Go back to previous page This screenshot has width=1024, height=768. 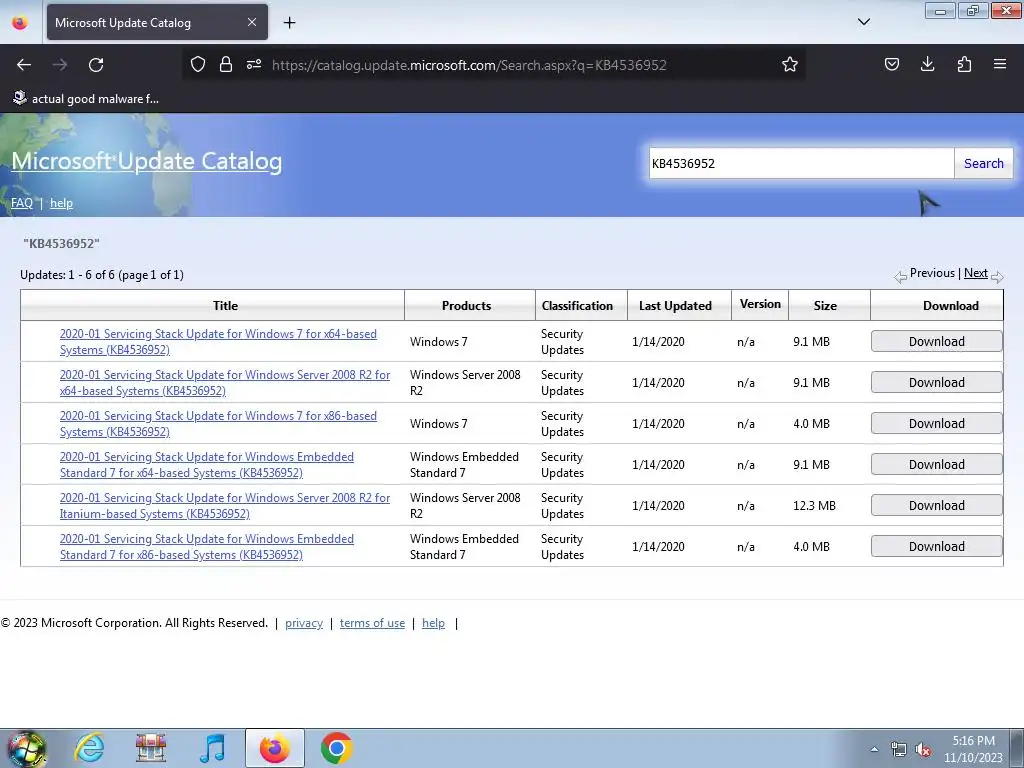[24, 65]
